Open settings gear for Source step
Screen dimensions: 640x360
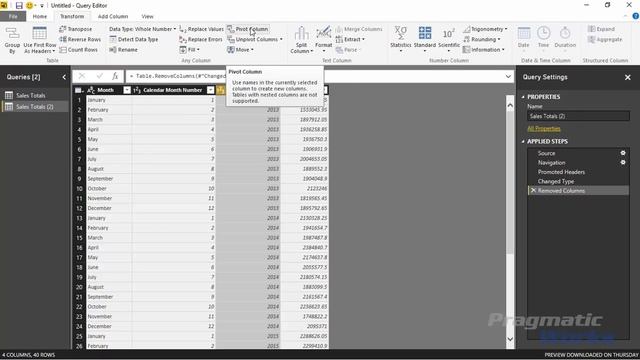(623, 153)
